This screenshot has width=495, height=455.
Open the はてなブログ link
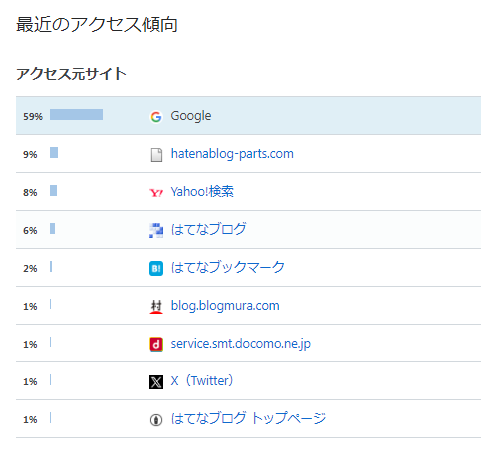click(208, 229)
